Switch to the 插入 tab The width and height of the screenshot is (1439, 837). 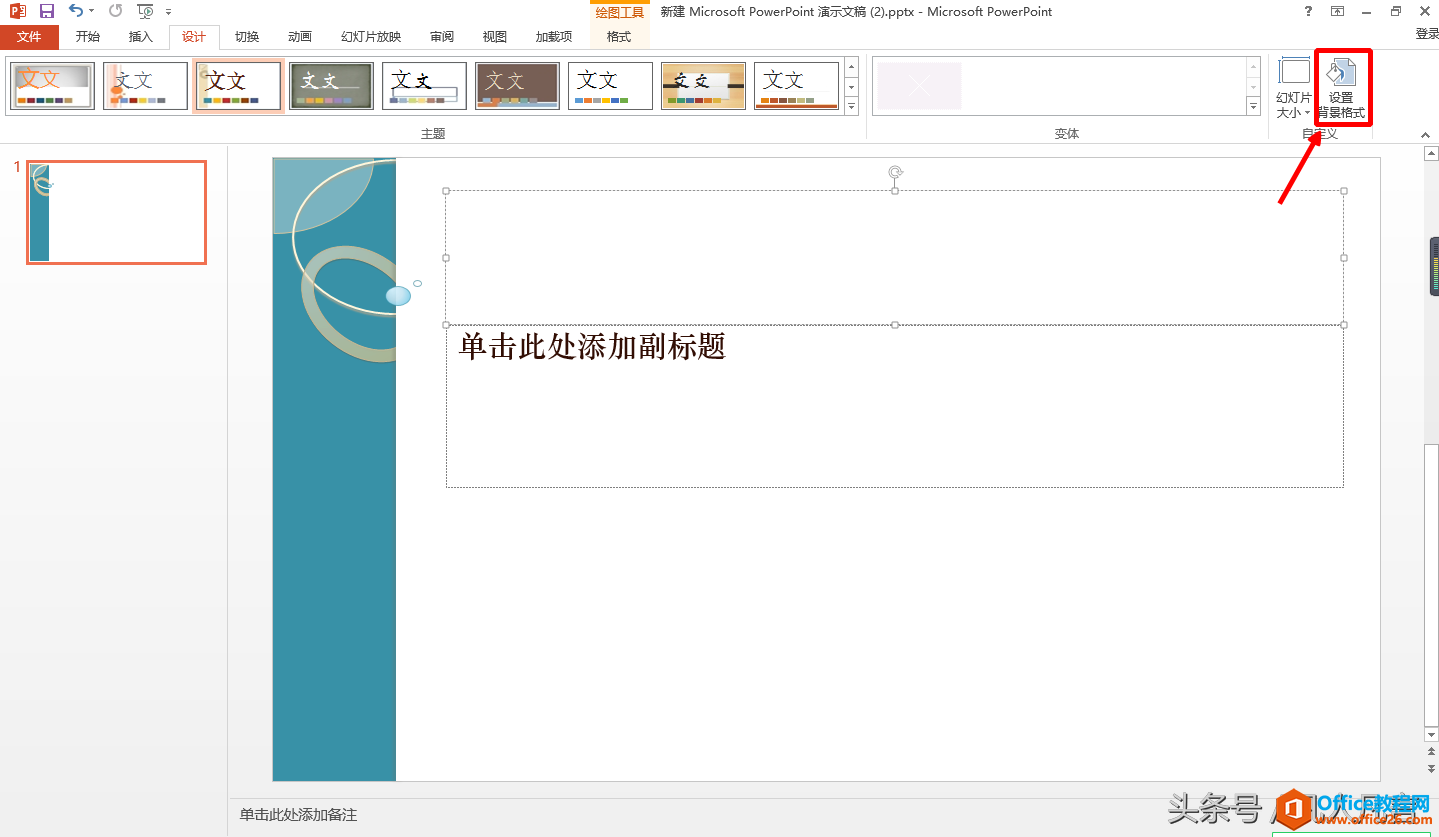click(x=141, y=37)
